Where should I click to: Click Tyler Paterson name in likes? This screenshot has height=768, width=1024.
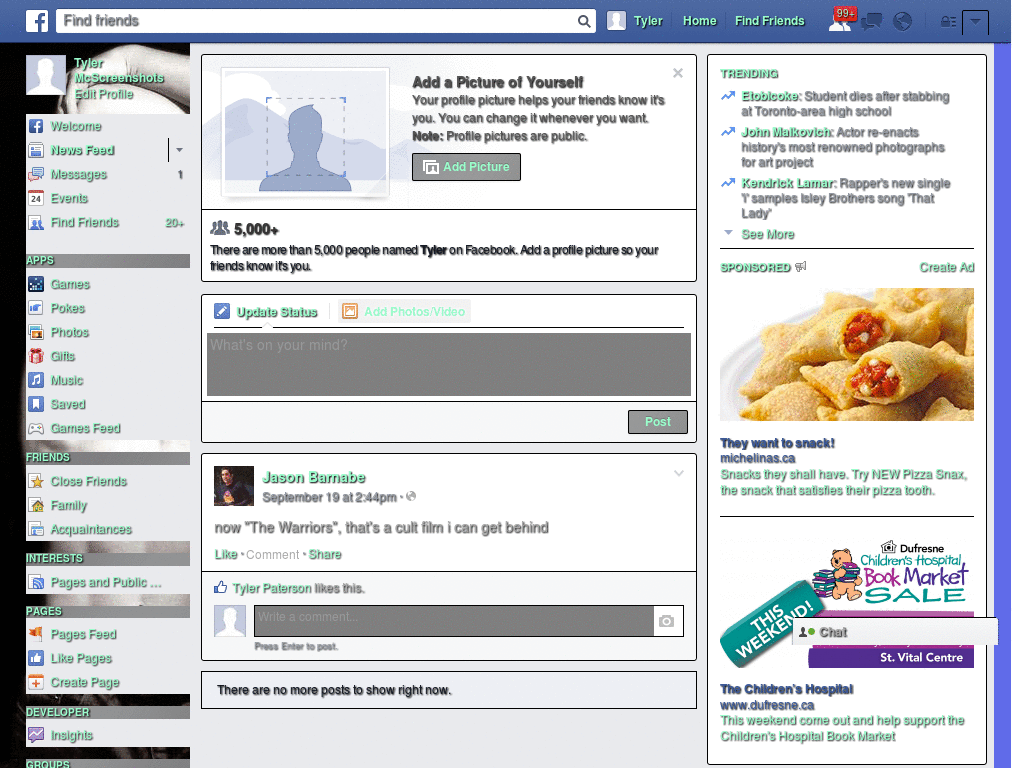(272, 588)
